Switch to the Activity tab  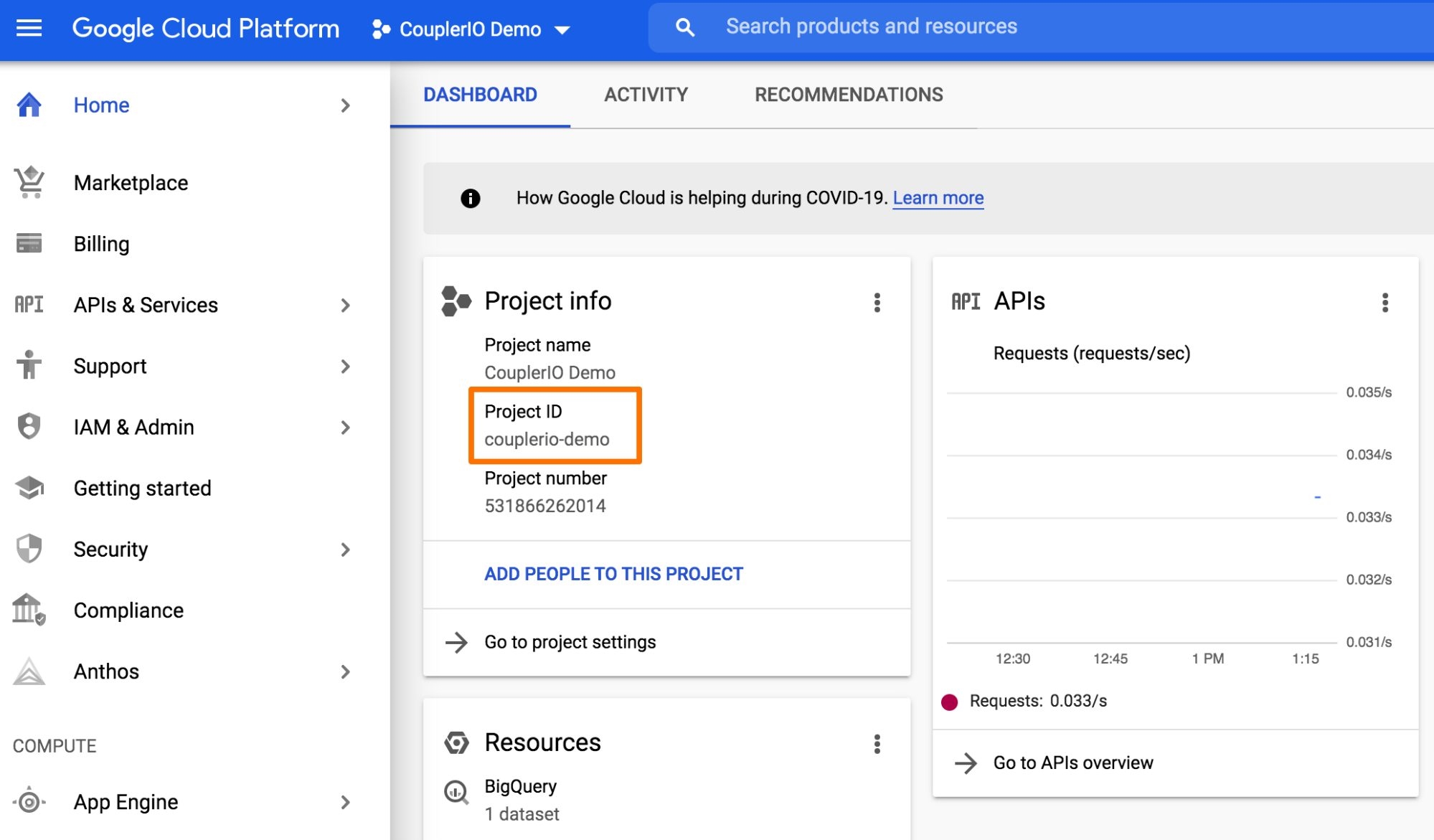click(x=646, y=95)
